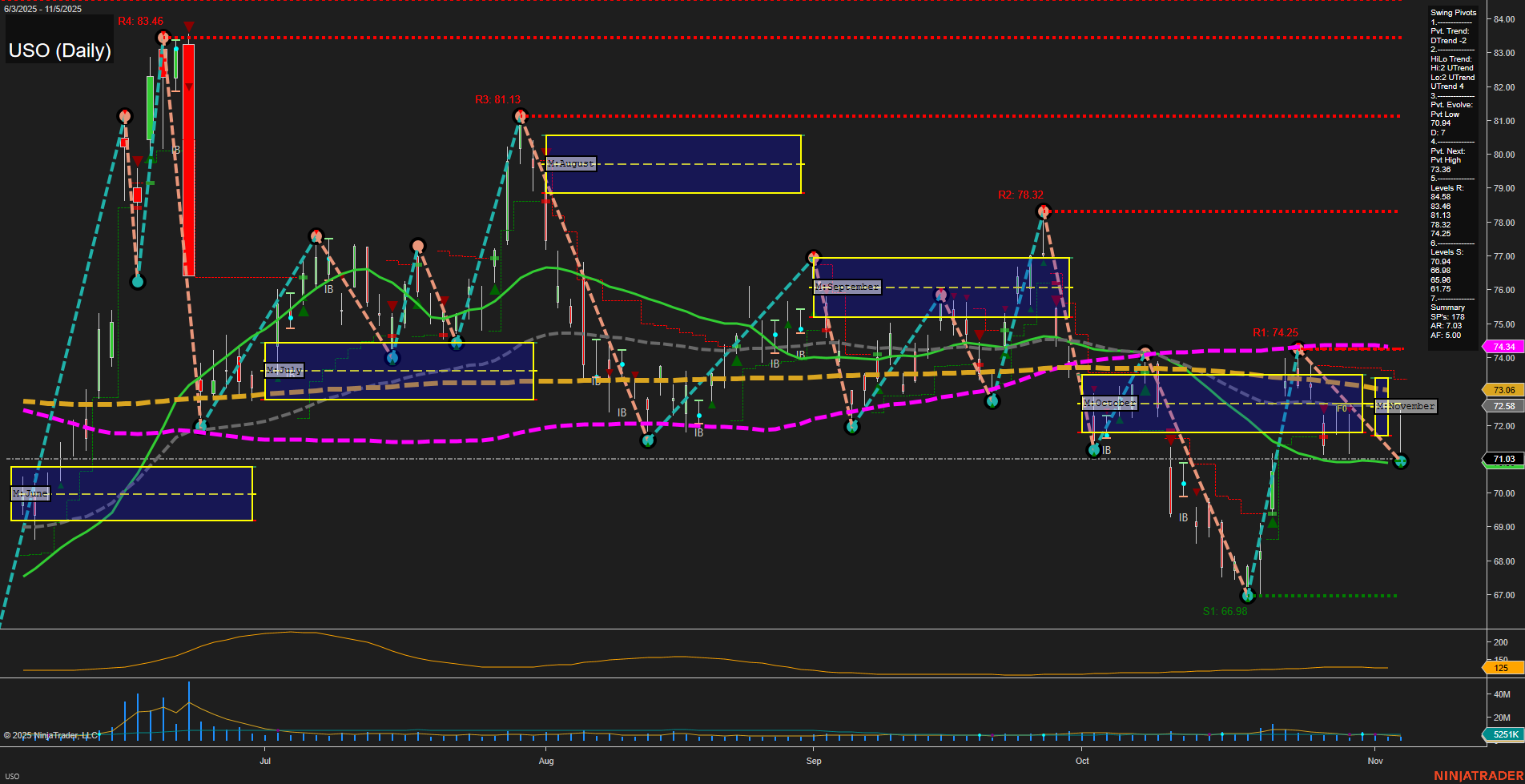Select the teal swing-low marker at S1: 66.98
The image size is (1525, 784).
point(1248,594)
